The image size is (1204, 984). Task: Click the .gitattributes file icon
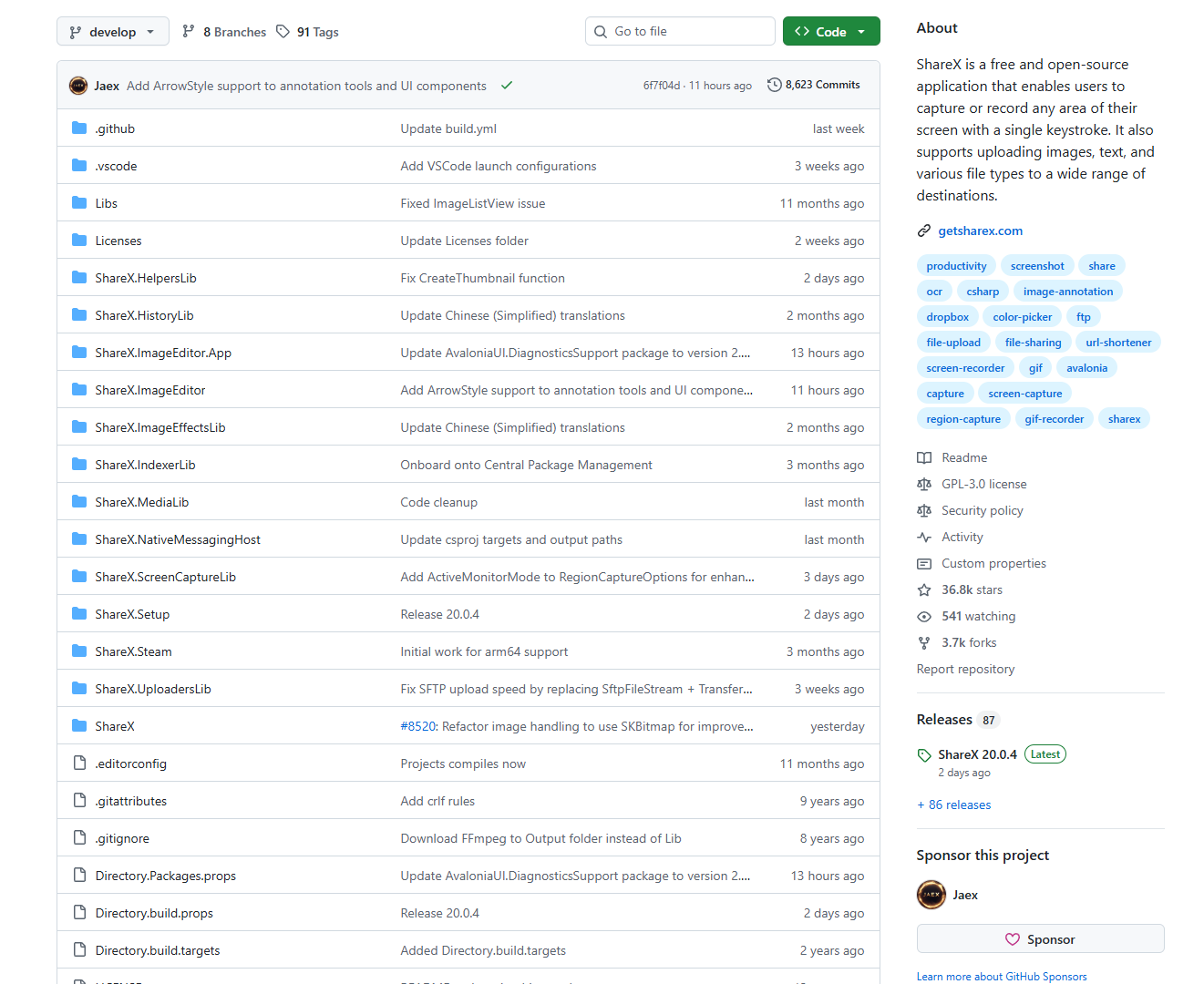(79, 801)
